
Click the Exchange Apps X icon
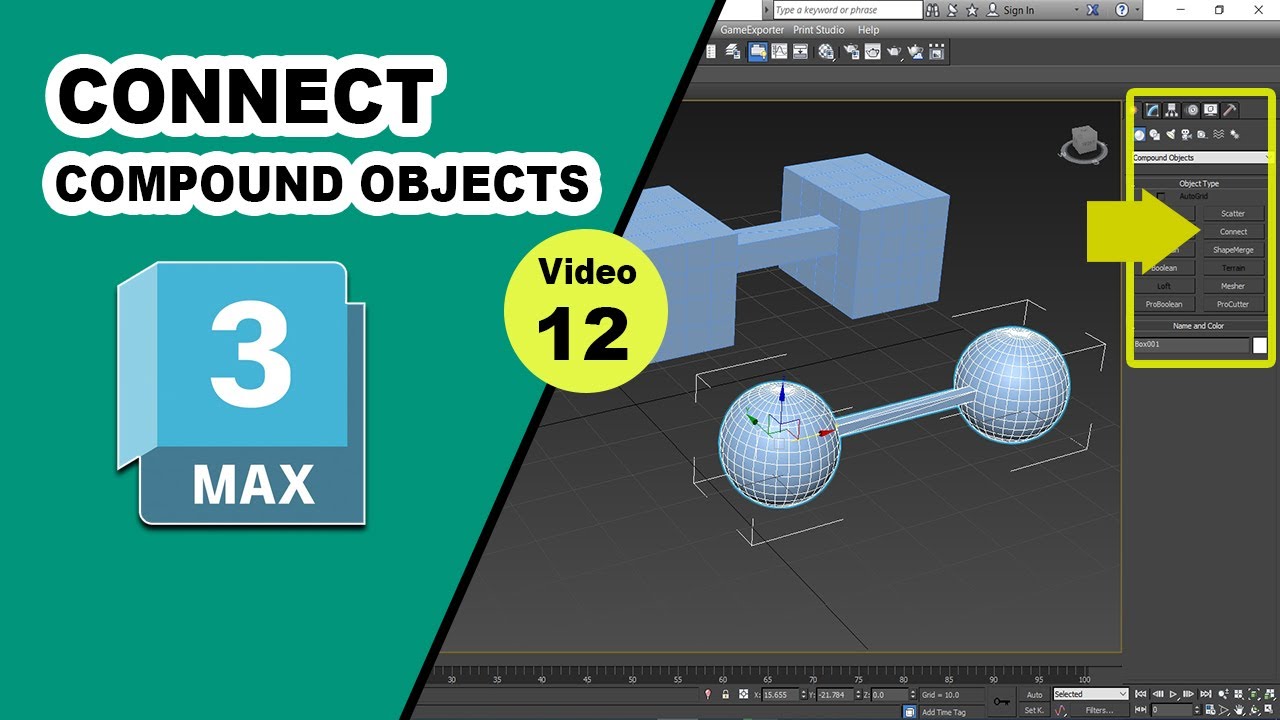[x=1094, y=10]
